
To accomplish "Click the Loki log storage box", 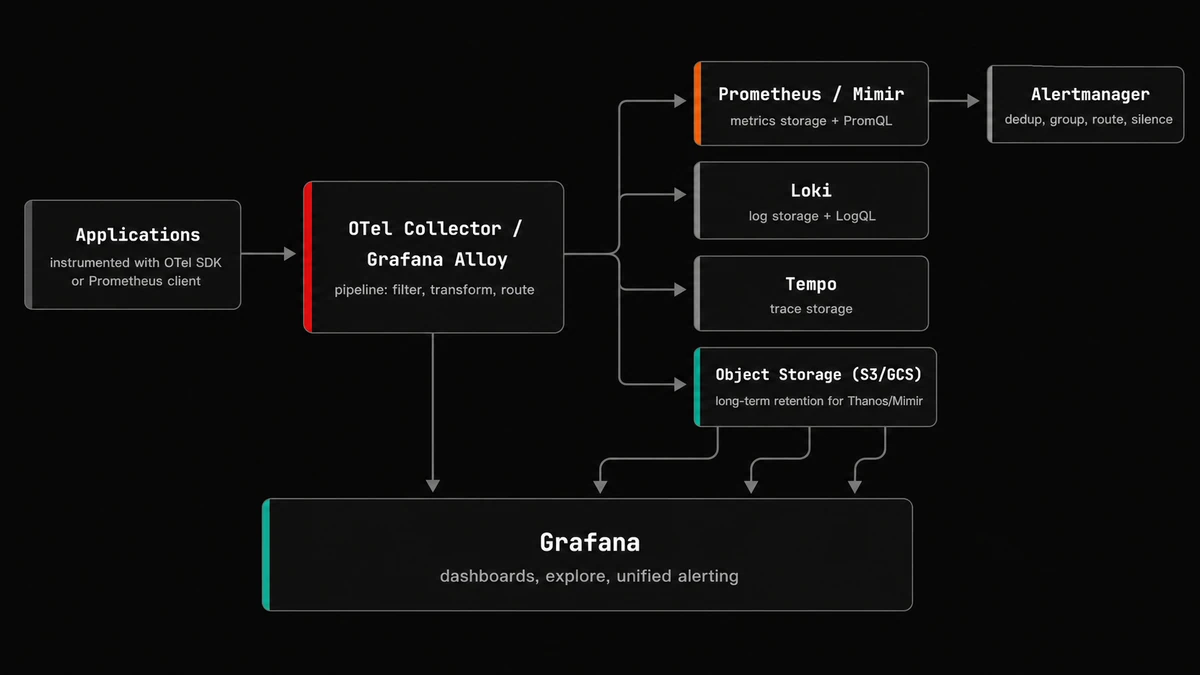I will pyautogui.click(x=811, y=201).
